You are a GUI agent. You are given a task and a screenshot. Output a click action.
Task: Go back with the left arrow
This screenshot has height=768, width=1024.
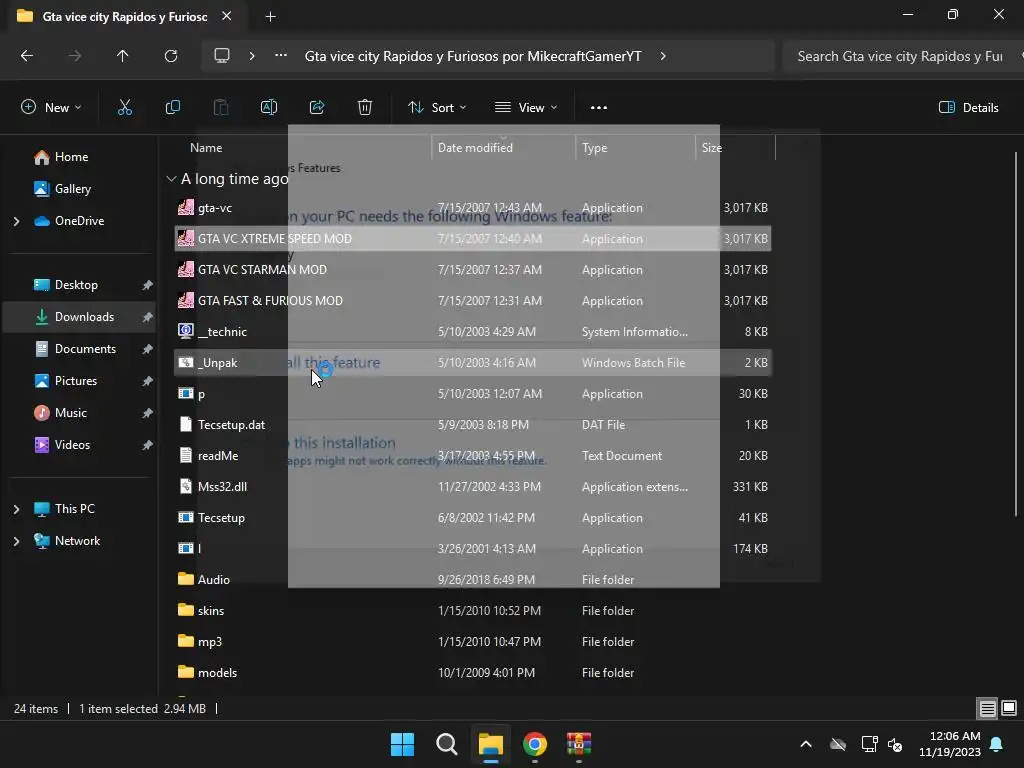pos(27,56)
